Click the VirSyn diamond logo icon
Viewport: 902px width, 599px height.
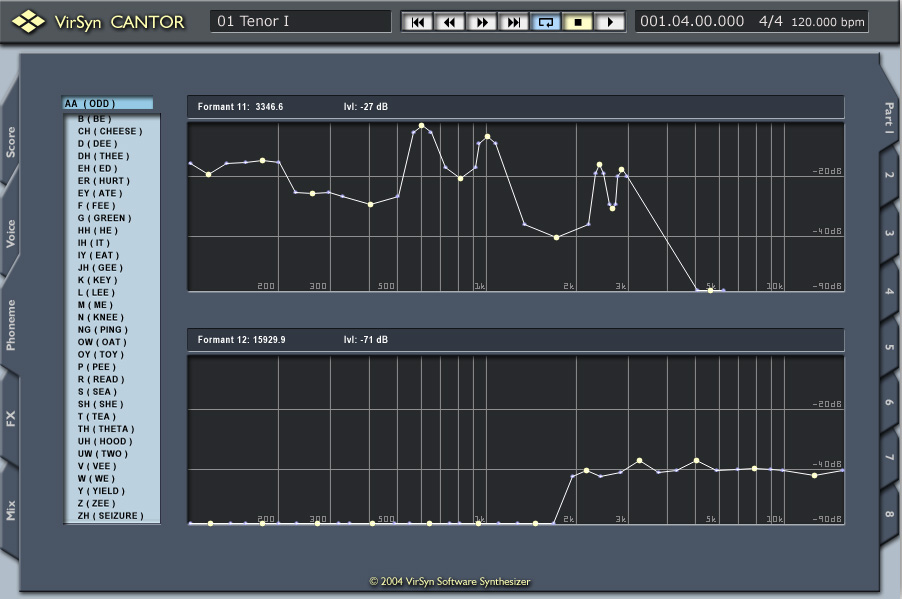tap(28, 22)
